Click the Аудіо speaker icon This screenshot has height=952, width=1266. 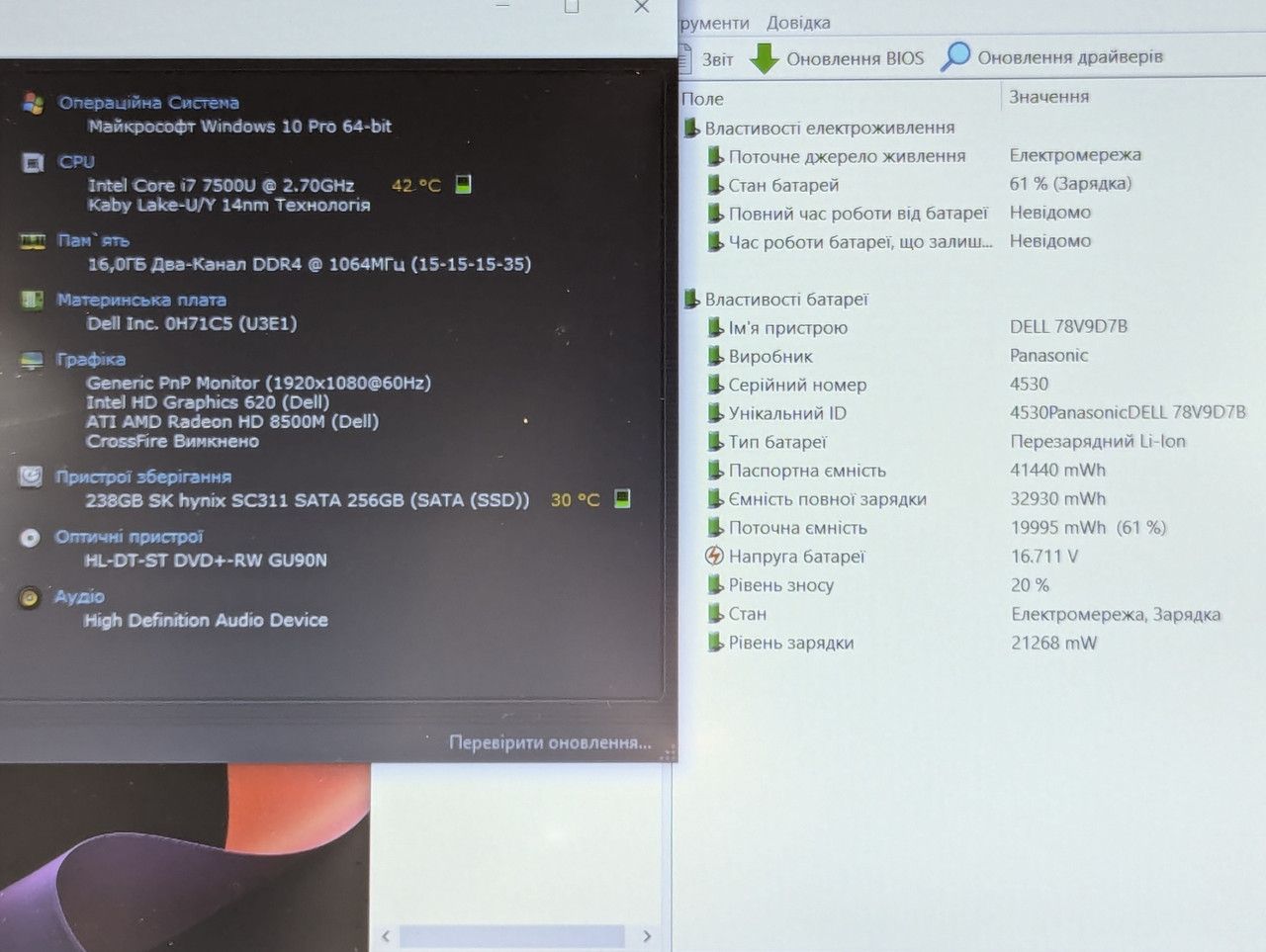tap(31, 597)
